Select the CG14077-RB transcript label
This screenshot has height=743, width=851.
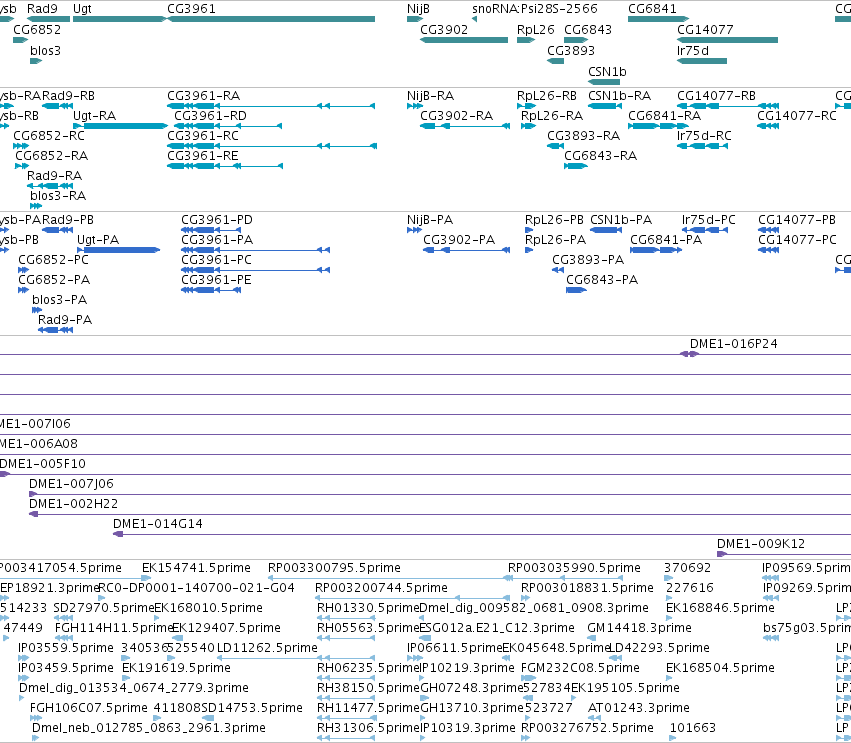716,96
